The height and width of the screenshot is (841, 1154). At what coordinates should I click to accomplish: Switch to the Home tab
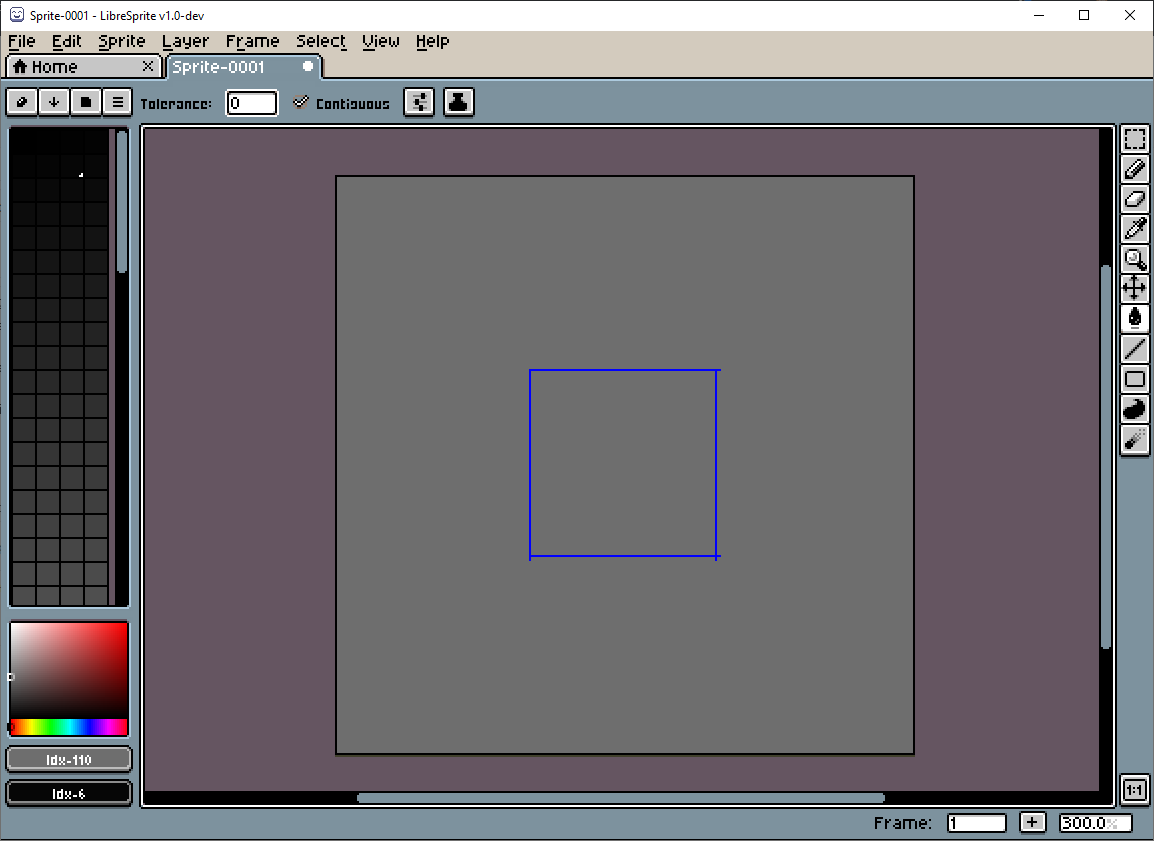tap(83, 66)
